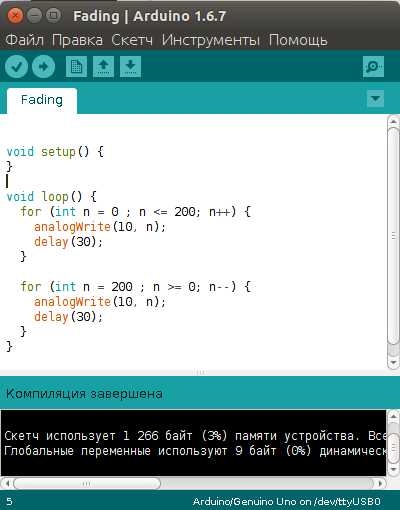Open the Serial Monitor magnifier icon
The image size is (400, 510).
(x=373, y=67)
